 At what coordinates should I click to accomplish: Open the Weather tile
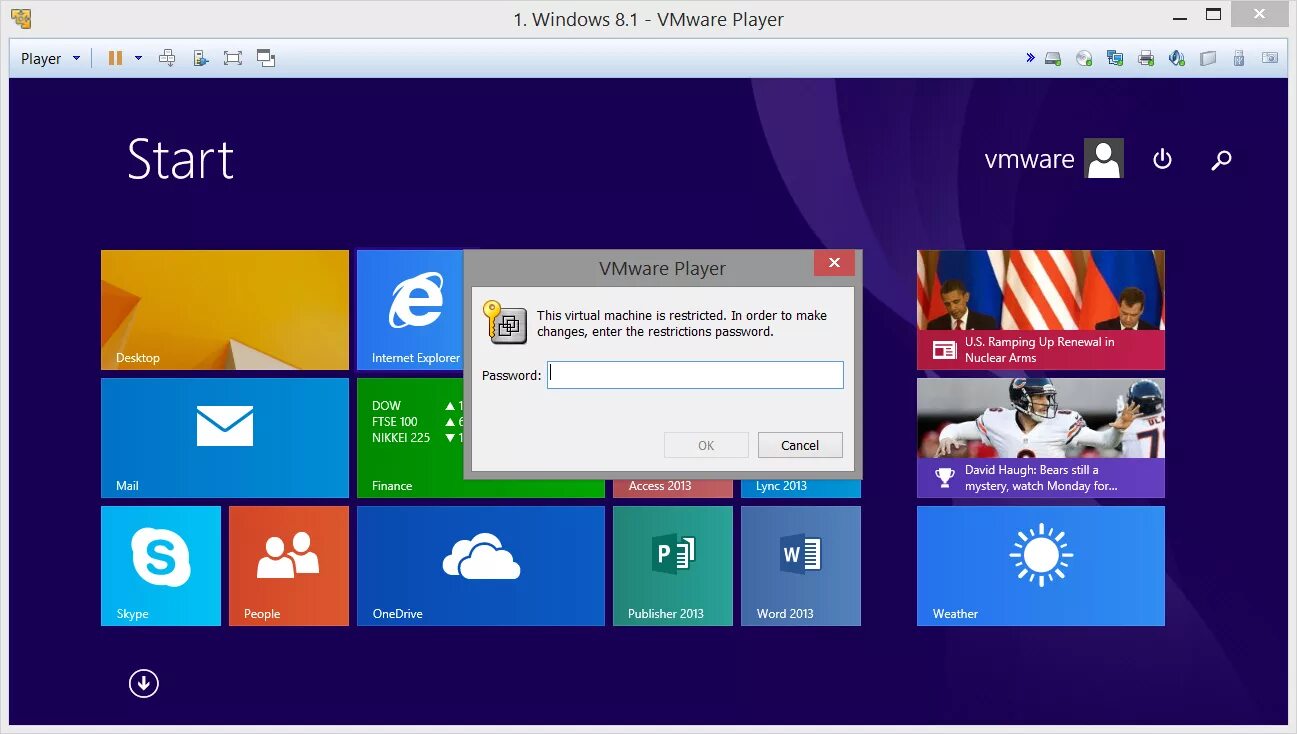point(1041,566)
